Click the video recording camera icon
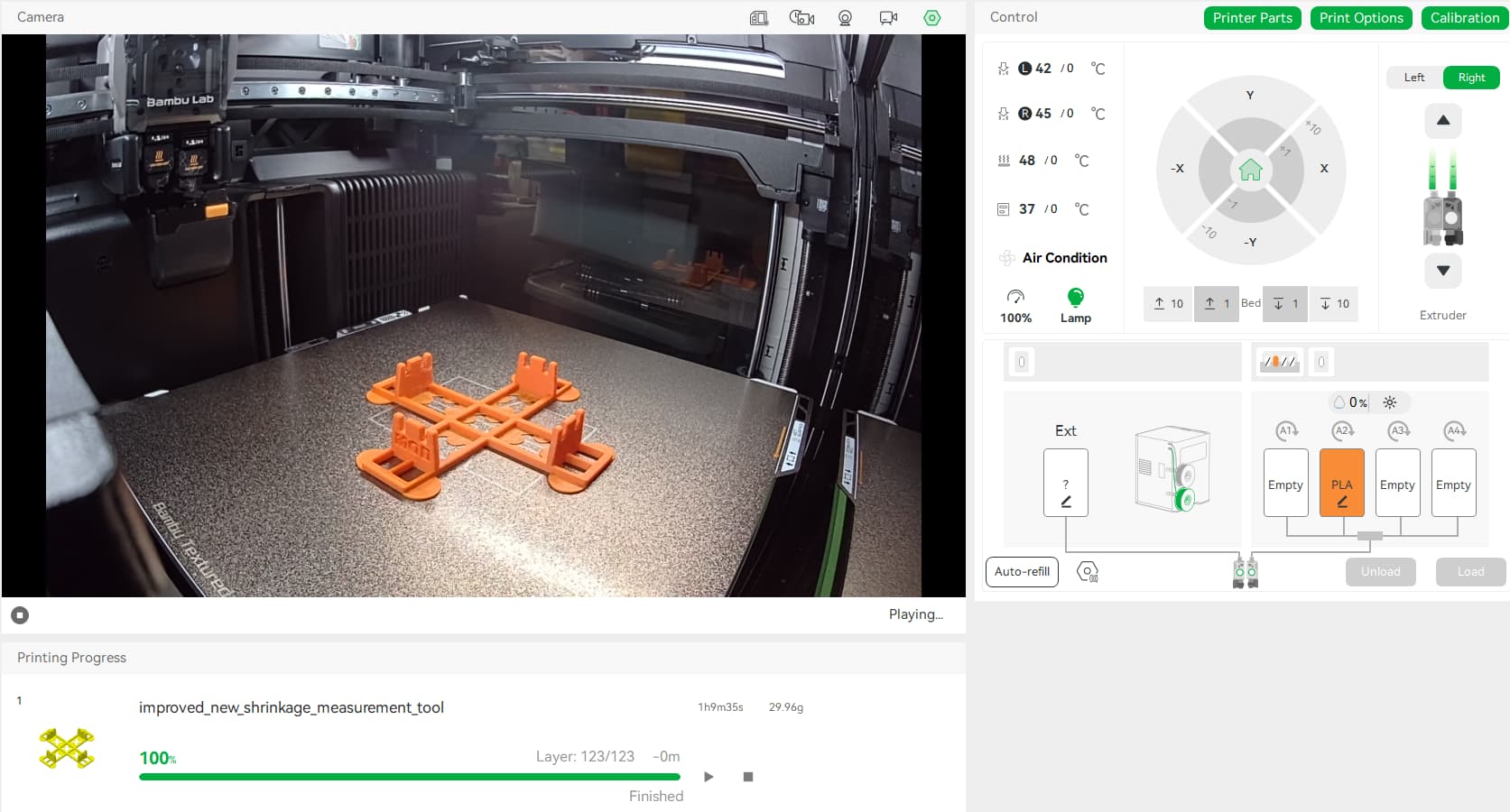The width and height of the screenshot is (1510, 812). coord(888,18)
